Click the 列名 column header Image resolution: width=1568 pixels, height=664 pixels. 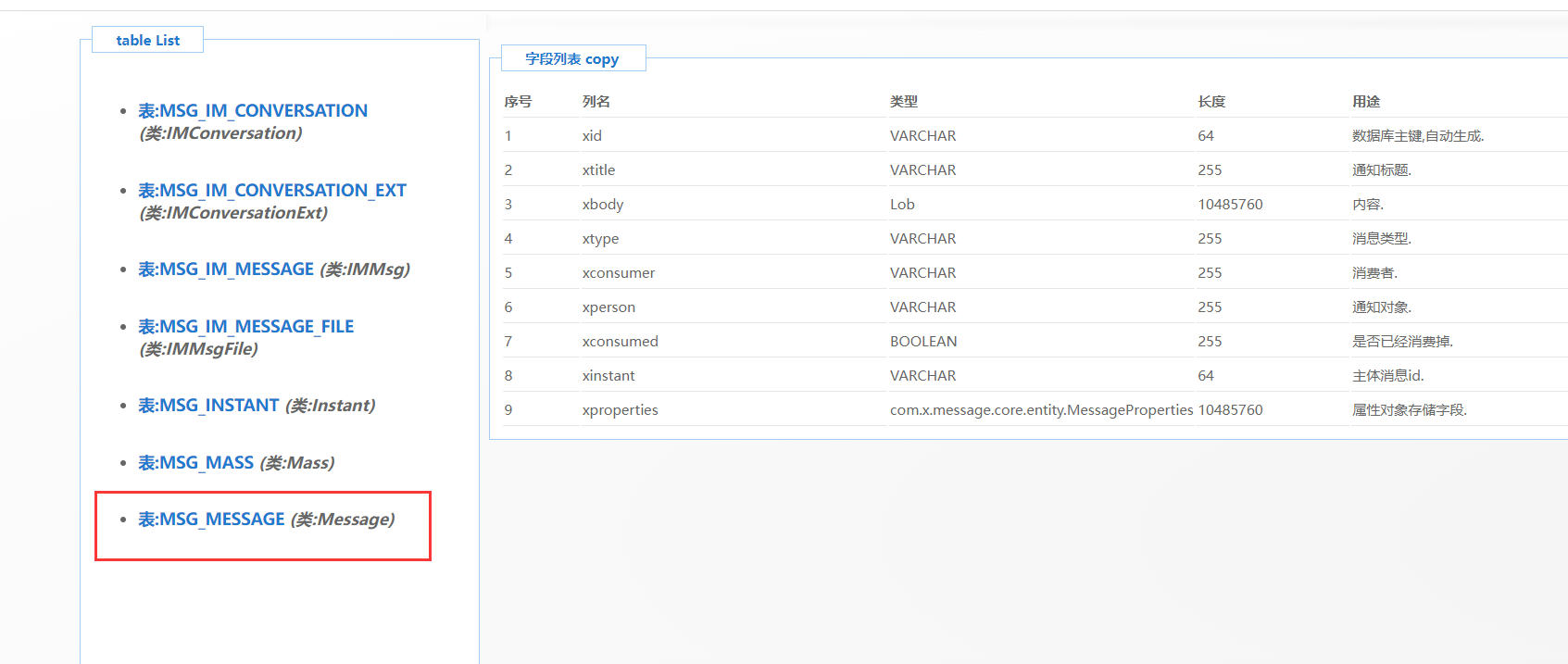click(x=596, y=102)
